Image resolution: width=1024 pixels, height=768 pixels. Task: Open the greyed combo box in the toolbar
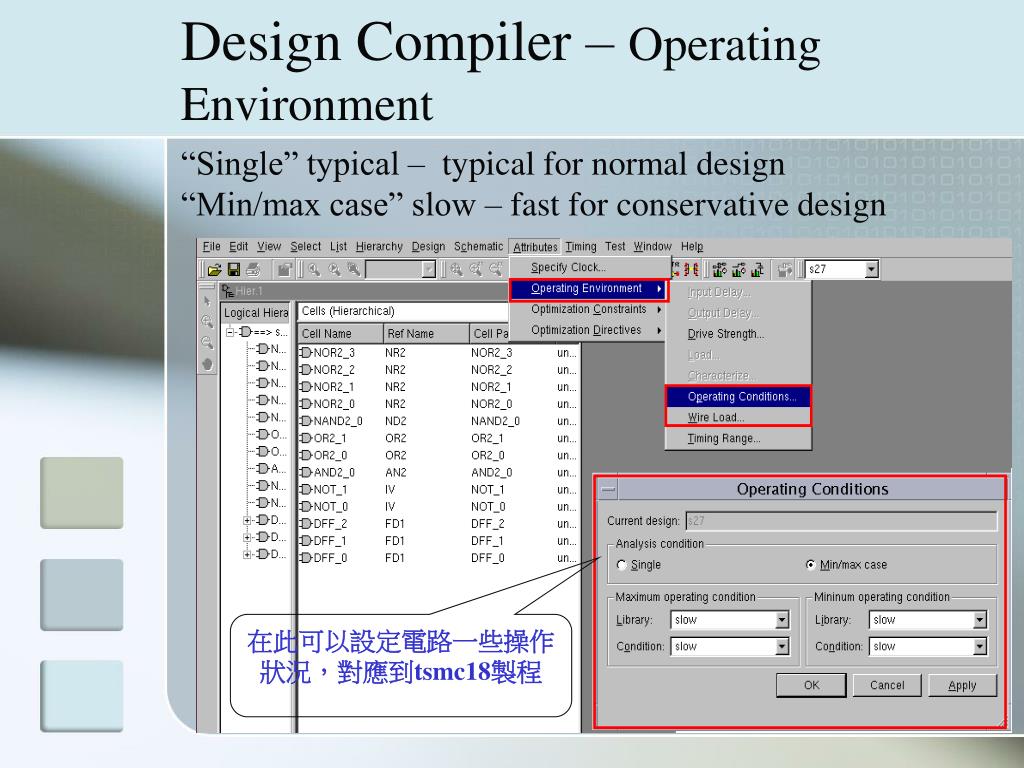point(428,269)
